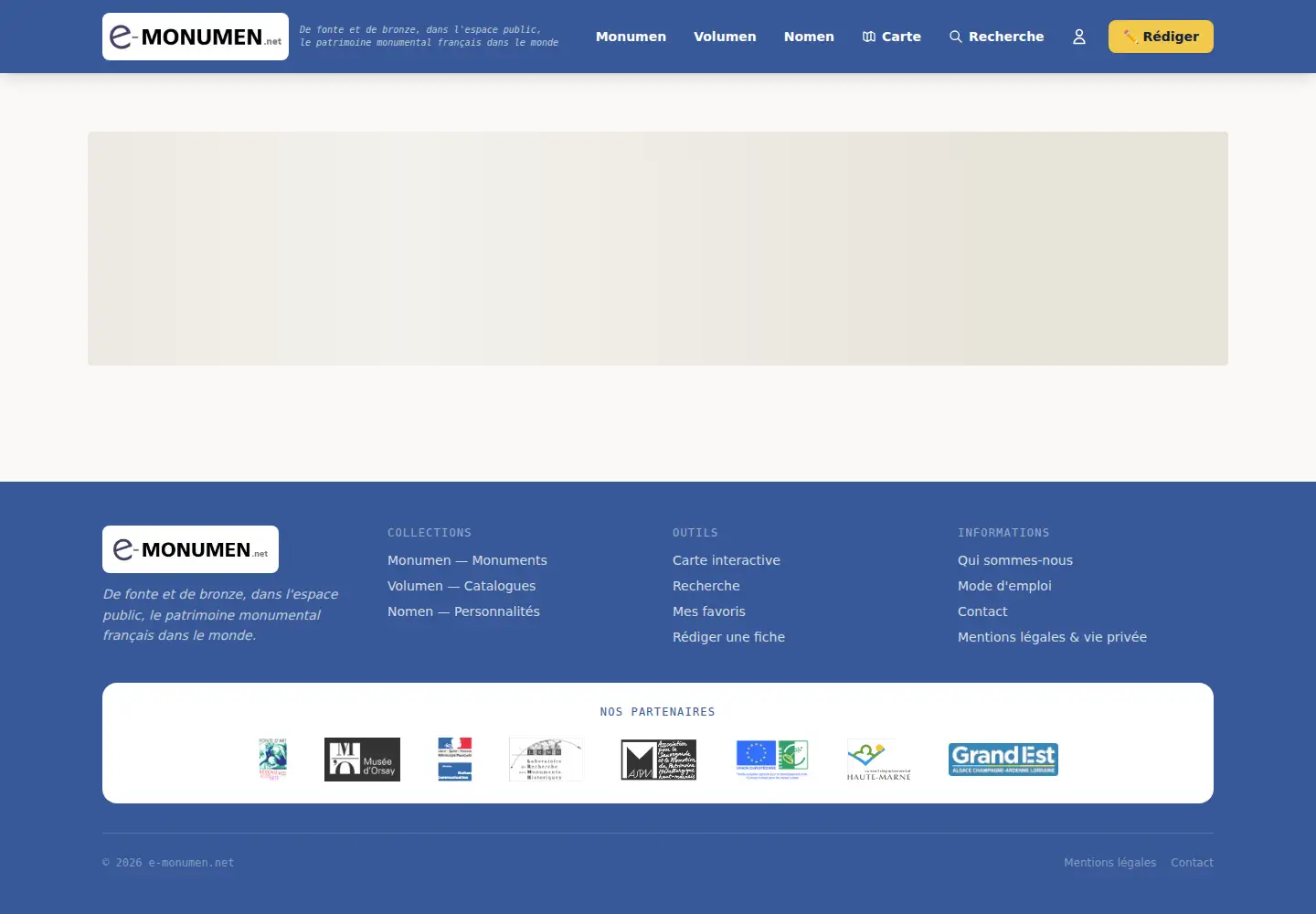Open 'Recherche' link in the Outils column
The image size is (1316, 914).
(x=706, y=586)
